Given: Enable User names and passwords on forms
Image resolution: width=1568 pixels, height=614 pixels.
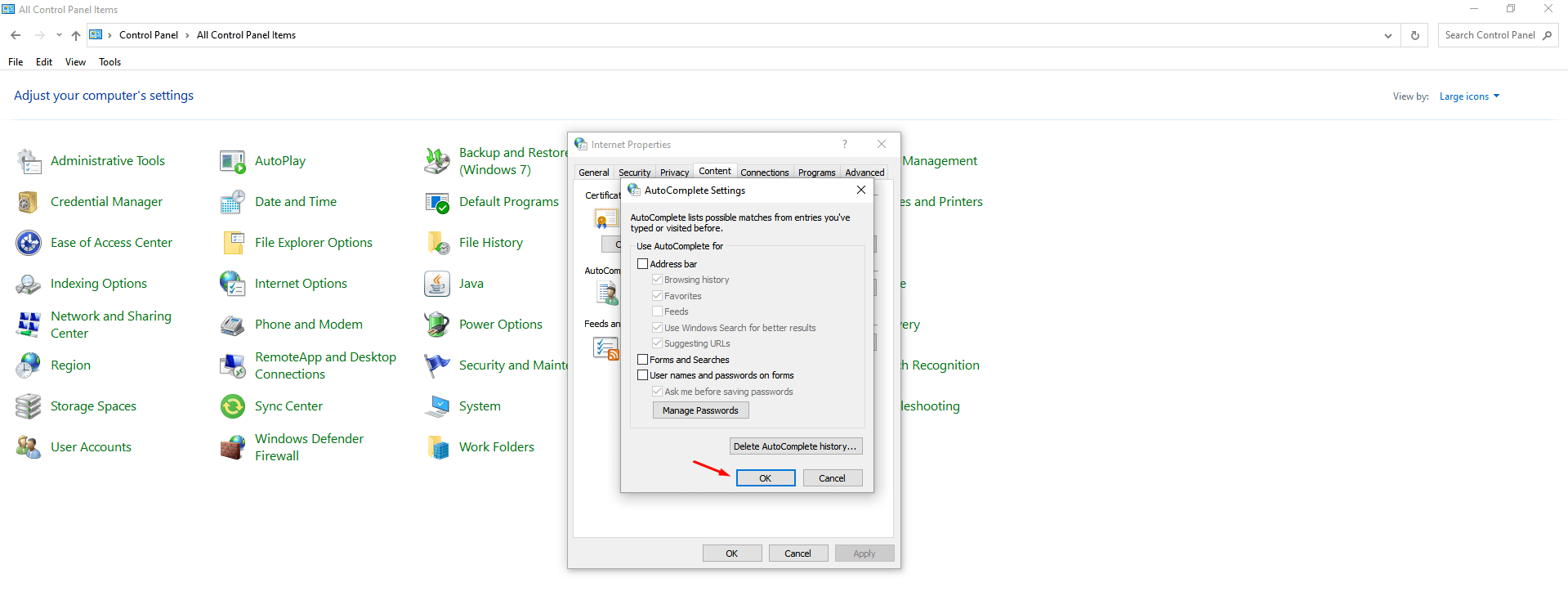Looking at the screenshot, I should coord(642,375).
